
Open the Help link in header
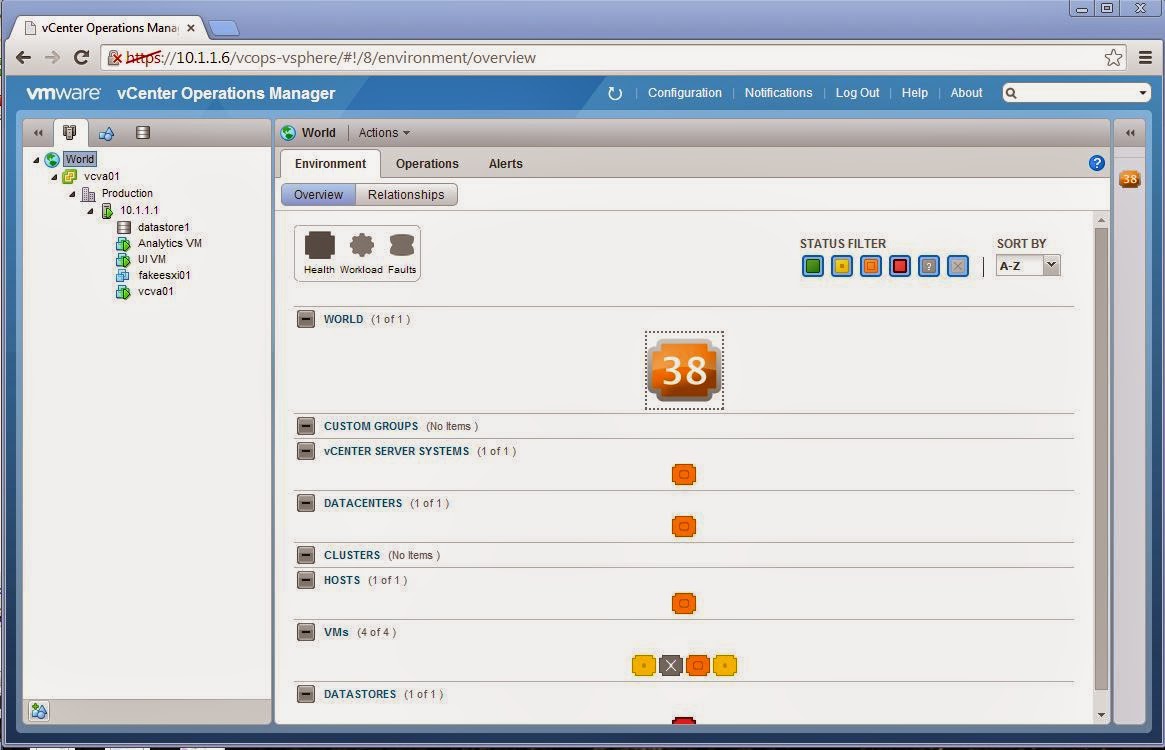915,93
